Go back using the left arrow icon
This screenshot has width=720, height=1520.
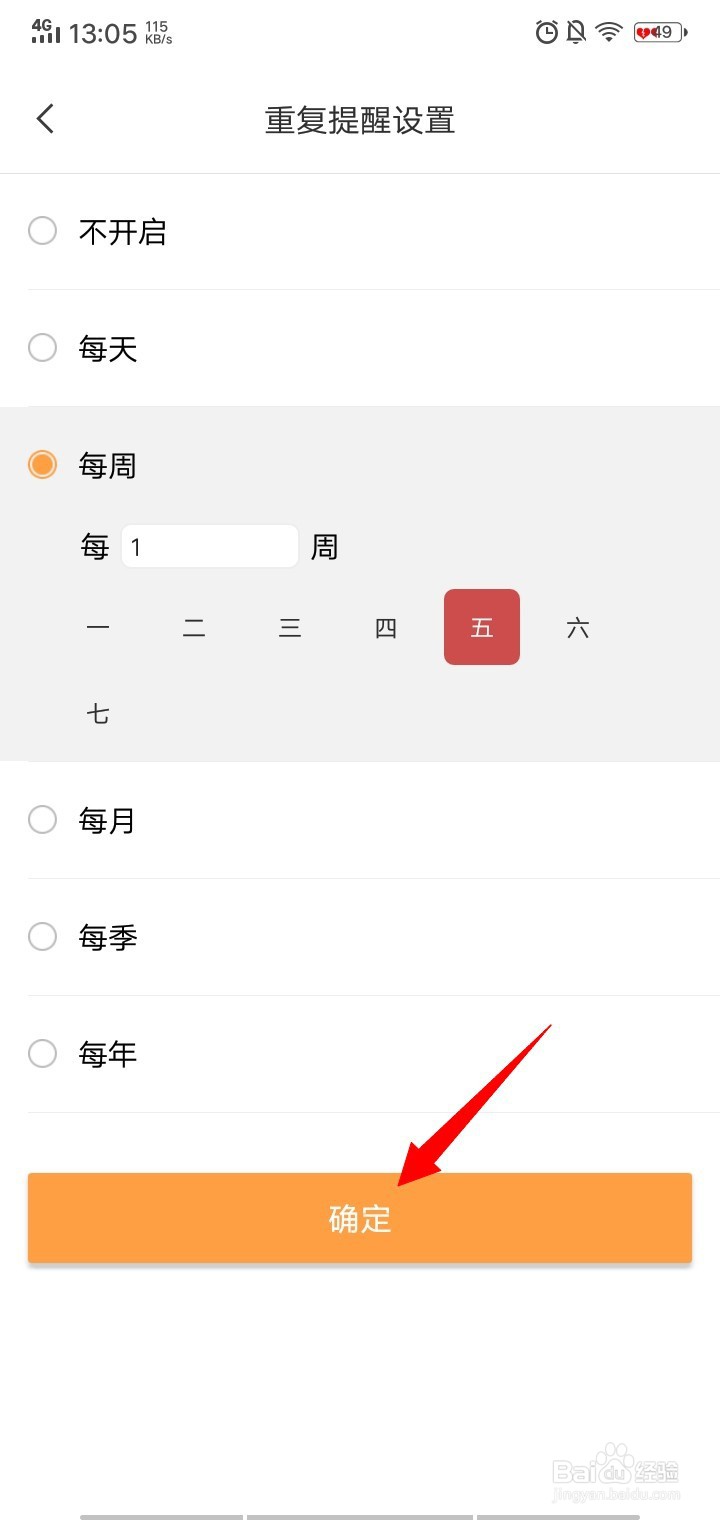[x=45, y=119]
